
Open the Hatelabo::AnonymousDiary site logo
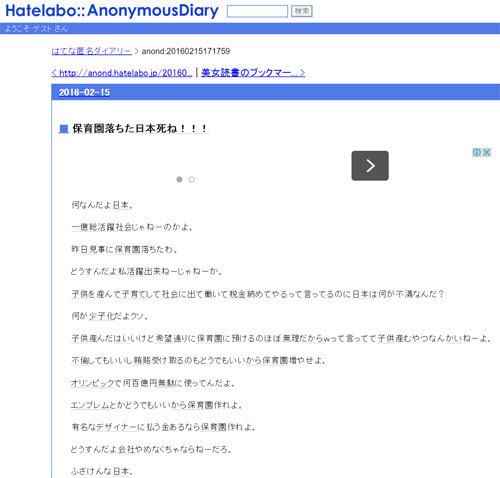112,11
